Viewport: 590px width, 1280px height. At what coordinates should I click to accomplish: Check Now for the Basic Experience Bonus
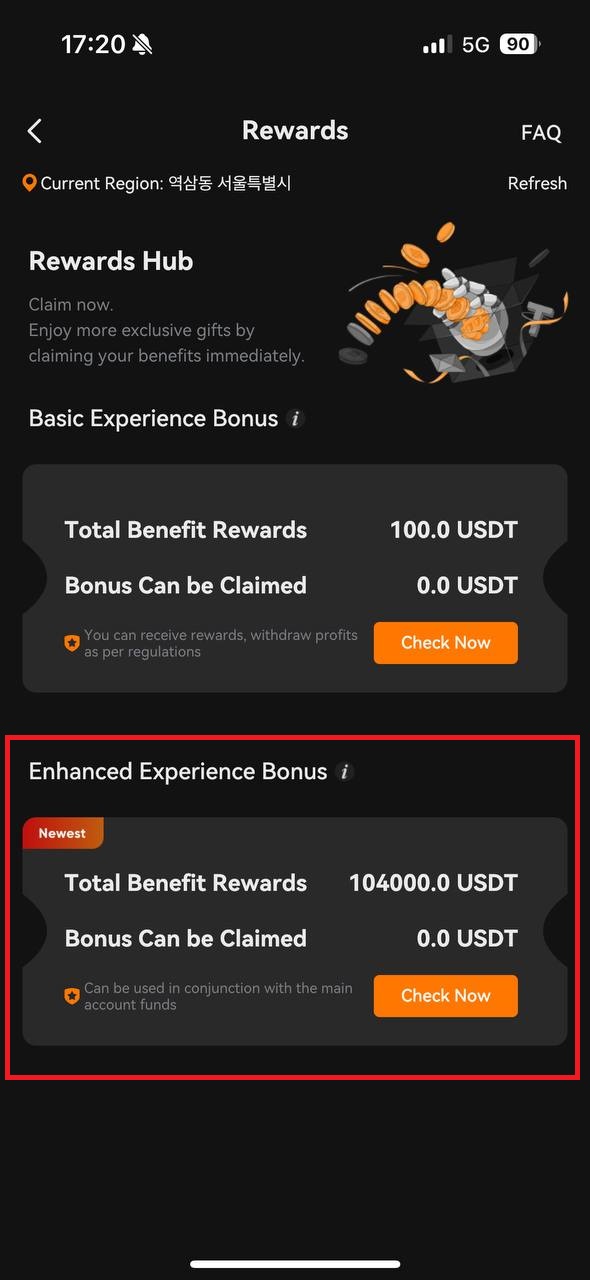446,643
